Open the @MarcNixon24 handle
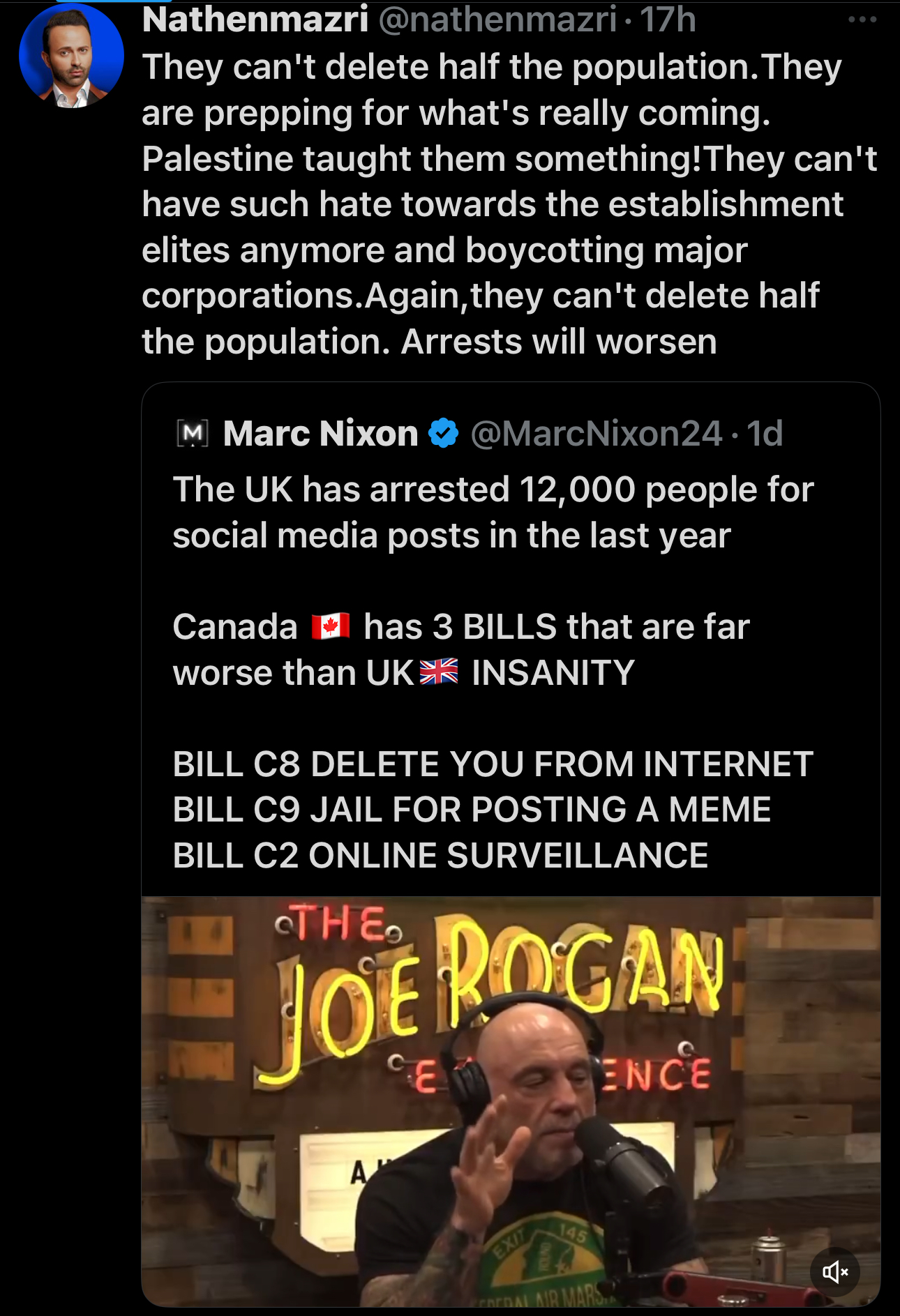Viewport: 900px width, 1316px height. pyautogui.click(x=596, y=433)
